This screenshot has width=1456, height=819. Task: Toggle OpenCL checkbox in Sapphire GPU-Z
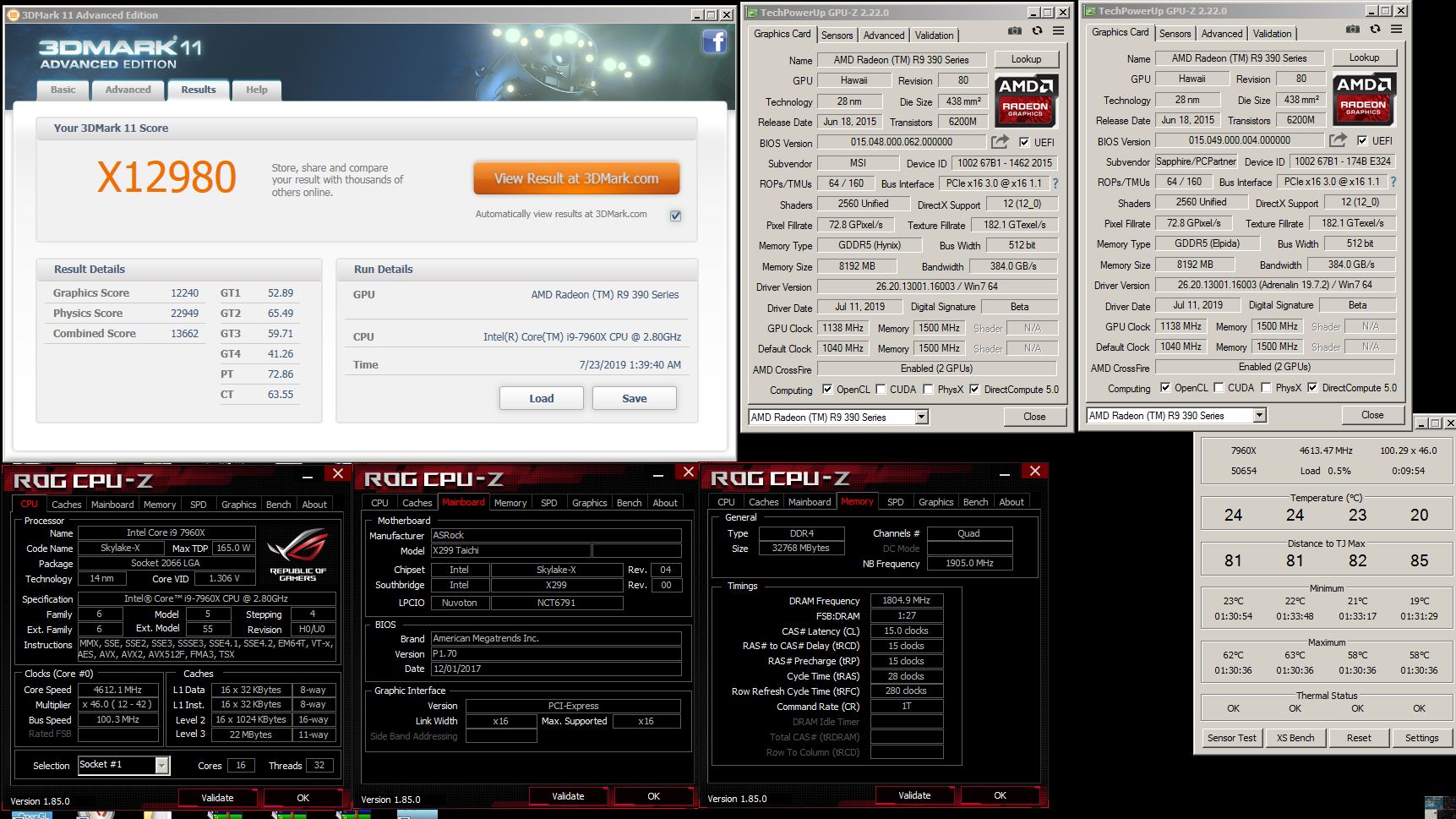tap(1165, 388)
